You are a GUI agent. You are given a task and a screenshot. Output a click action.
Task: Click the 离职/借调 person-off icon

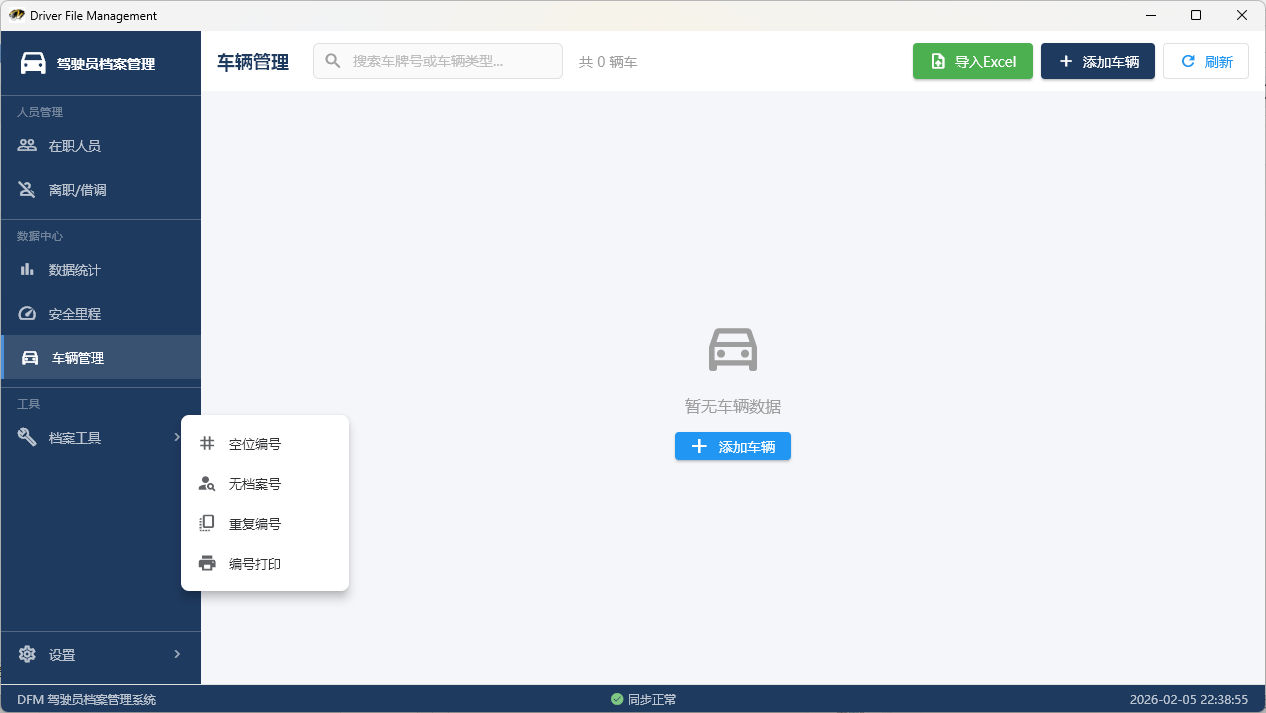tap(27, 190)
